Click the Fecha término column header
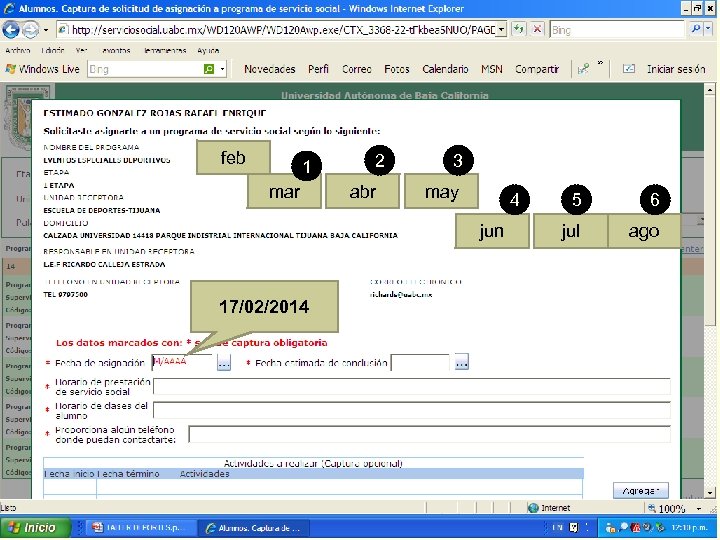The height and width of the screenshot is (540, 720). (129, 474)
